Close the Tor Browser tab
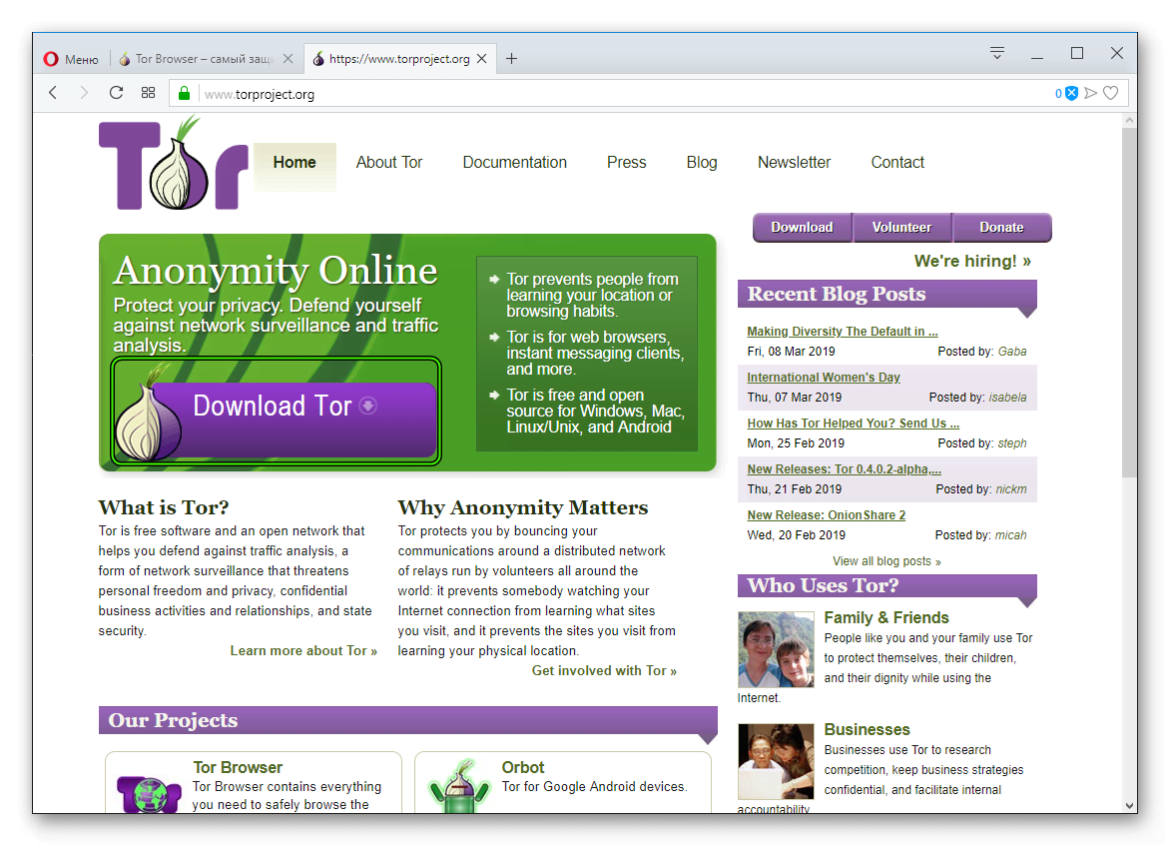The width and height of the screenshot is (1170, 846). 288,59
